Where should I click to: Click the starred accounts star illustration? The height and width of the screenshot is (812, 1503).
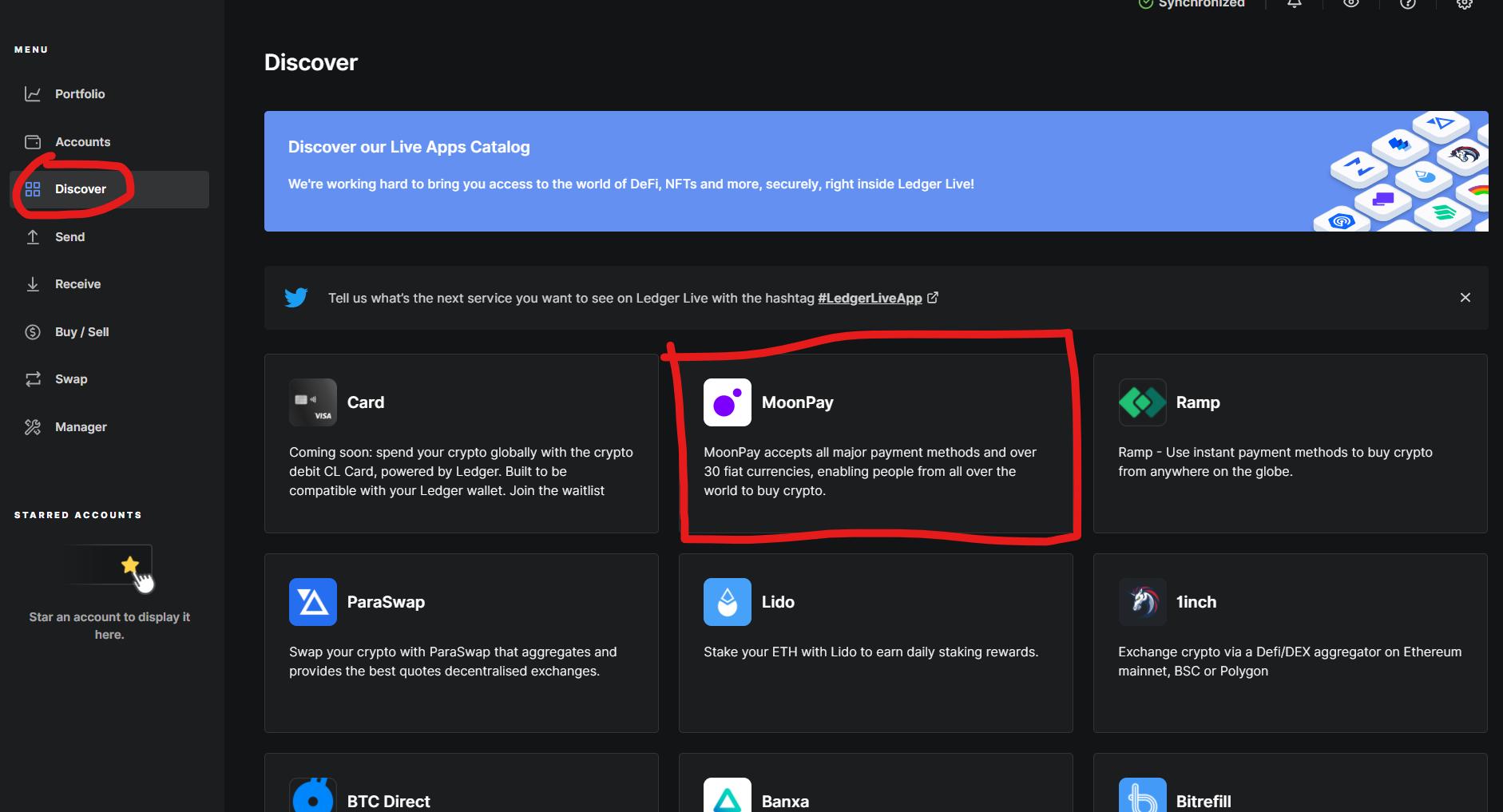point(109,568)
